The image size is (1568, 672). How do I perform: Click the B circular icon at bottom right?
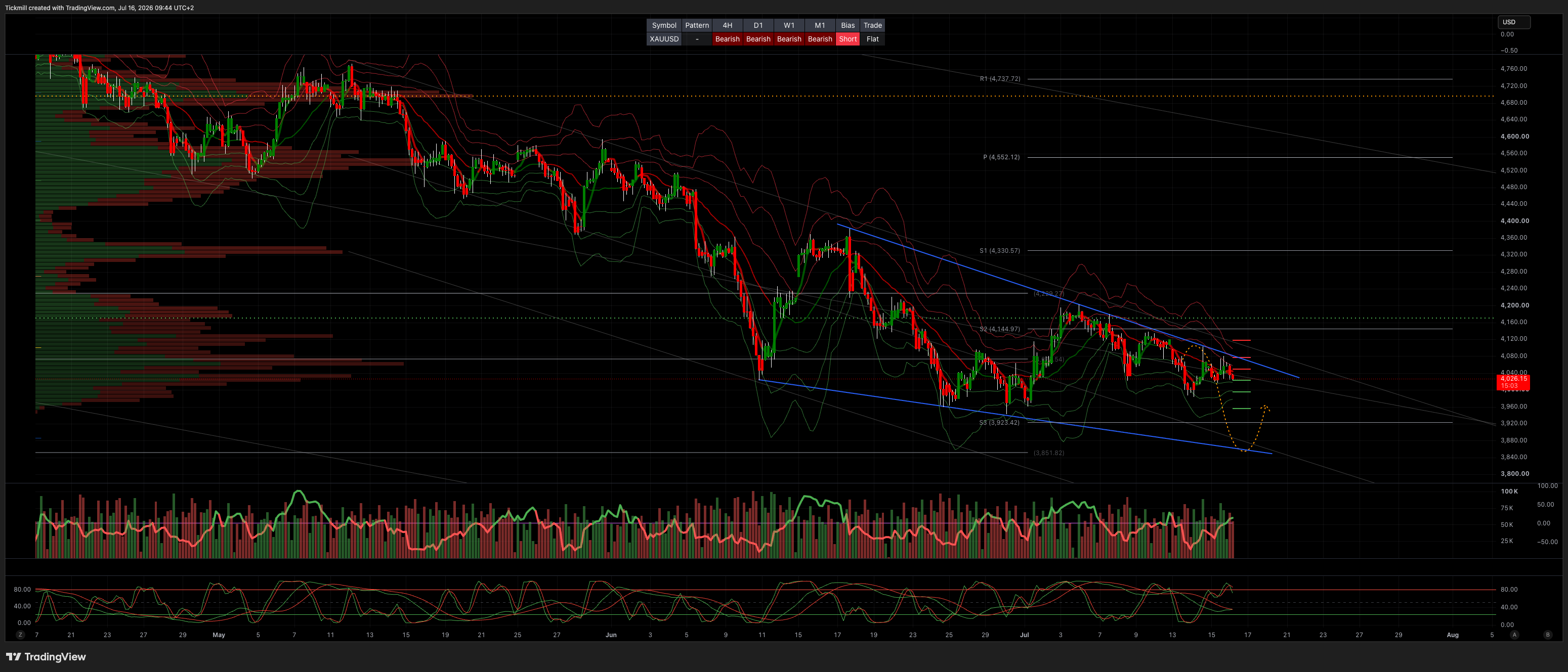[1548, 635]
